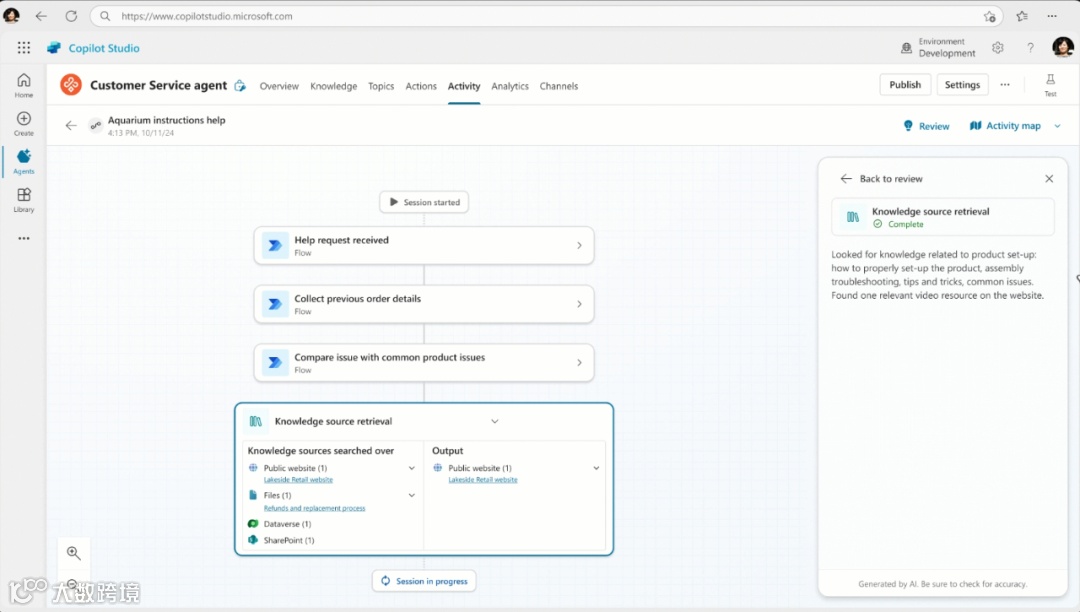Open more options ellipsis next to Settings
1080x612 pixels.
[x=1005, y=85]
